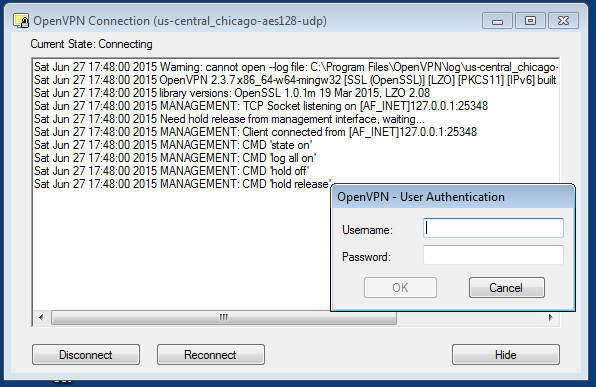596x387 pixels.
Task: Select the CMD 'hold release' log line
Action: [182, 184]
